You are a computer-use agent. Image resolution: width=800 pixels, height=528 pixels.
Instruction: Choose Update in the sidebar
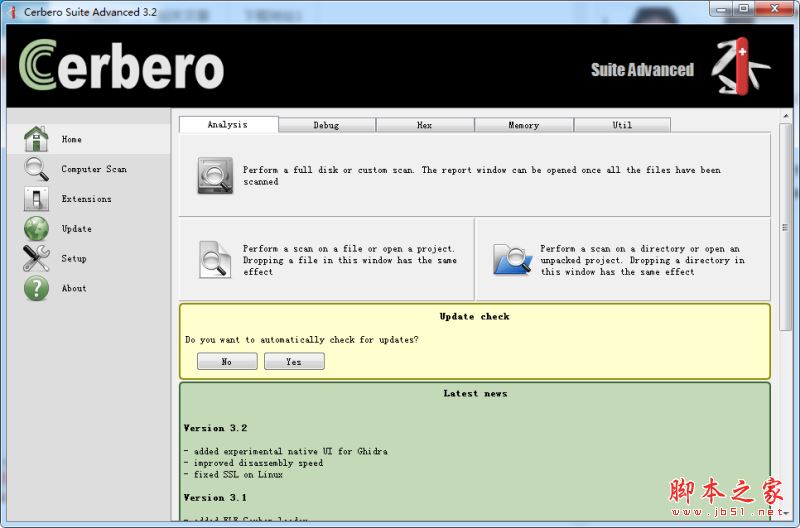coord(88,229)
